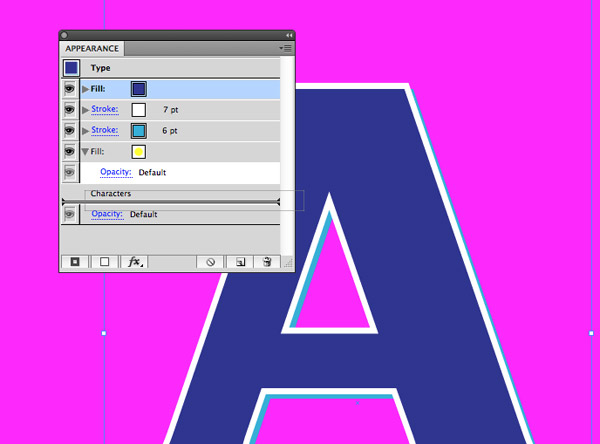The image size is (600, 444).
Task: Expand the 7 pt Stroke disclosure triangle
Action: click(x=85, y=110)
